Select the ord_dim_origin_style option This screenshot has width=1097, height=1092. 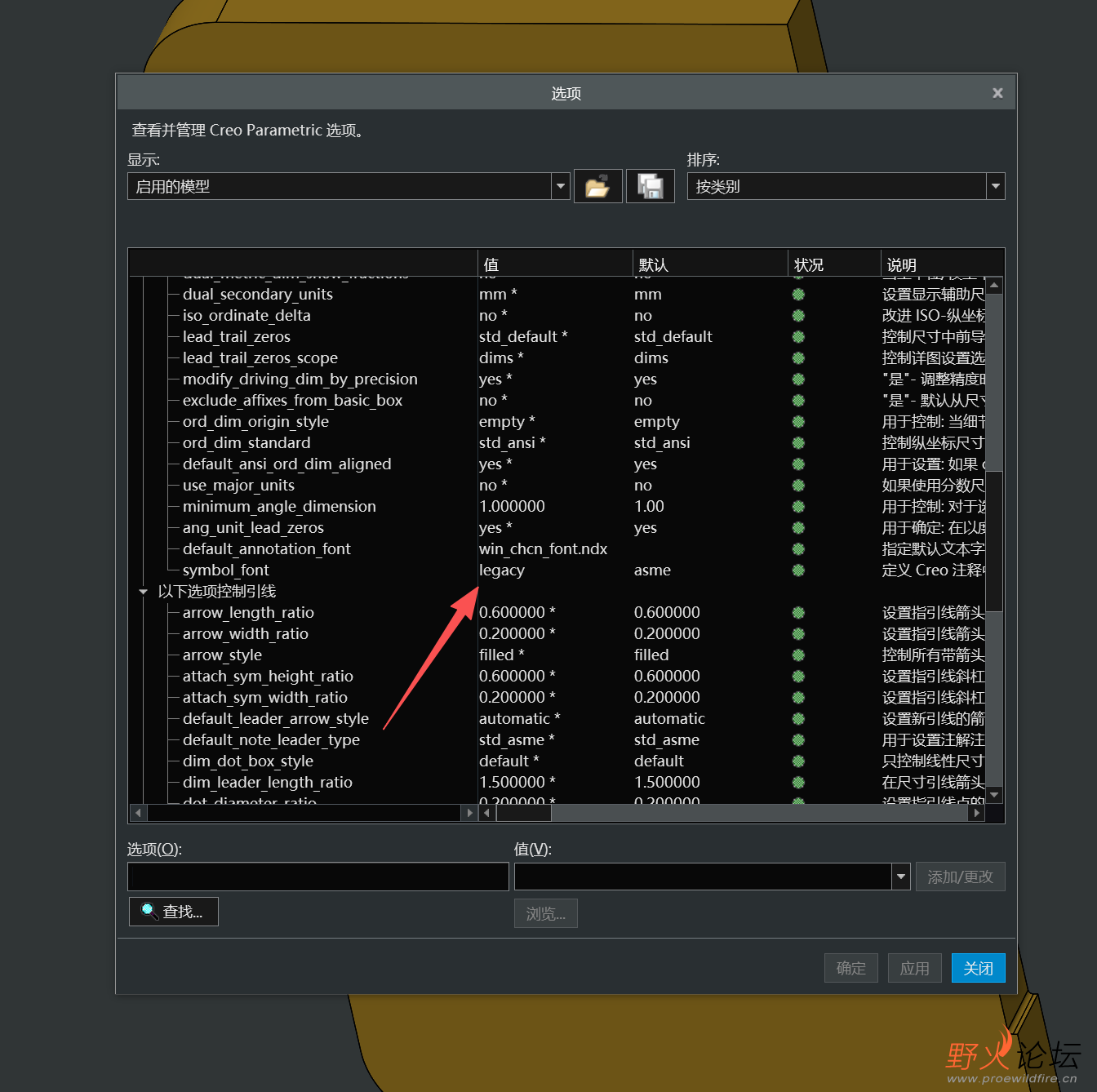pos(255,422)
